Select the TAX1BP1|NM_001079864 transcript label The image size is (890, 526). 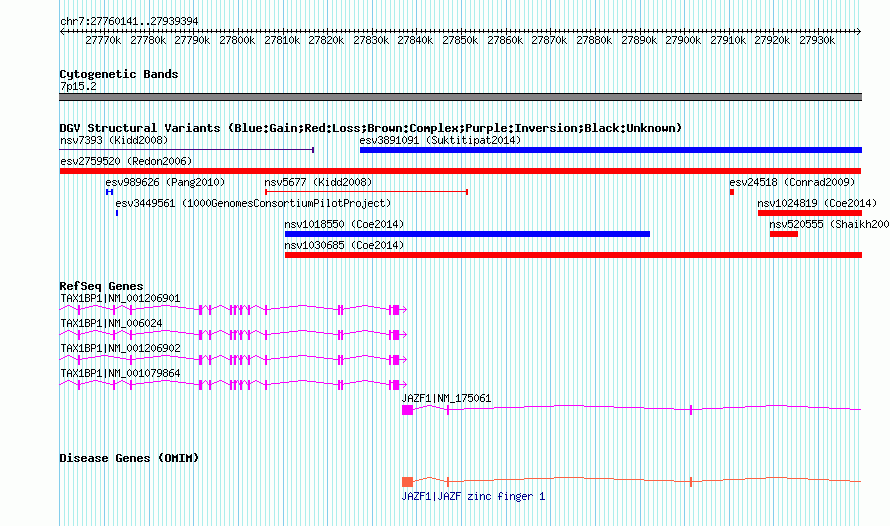pos(120,373)
